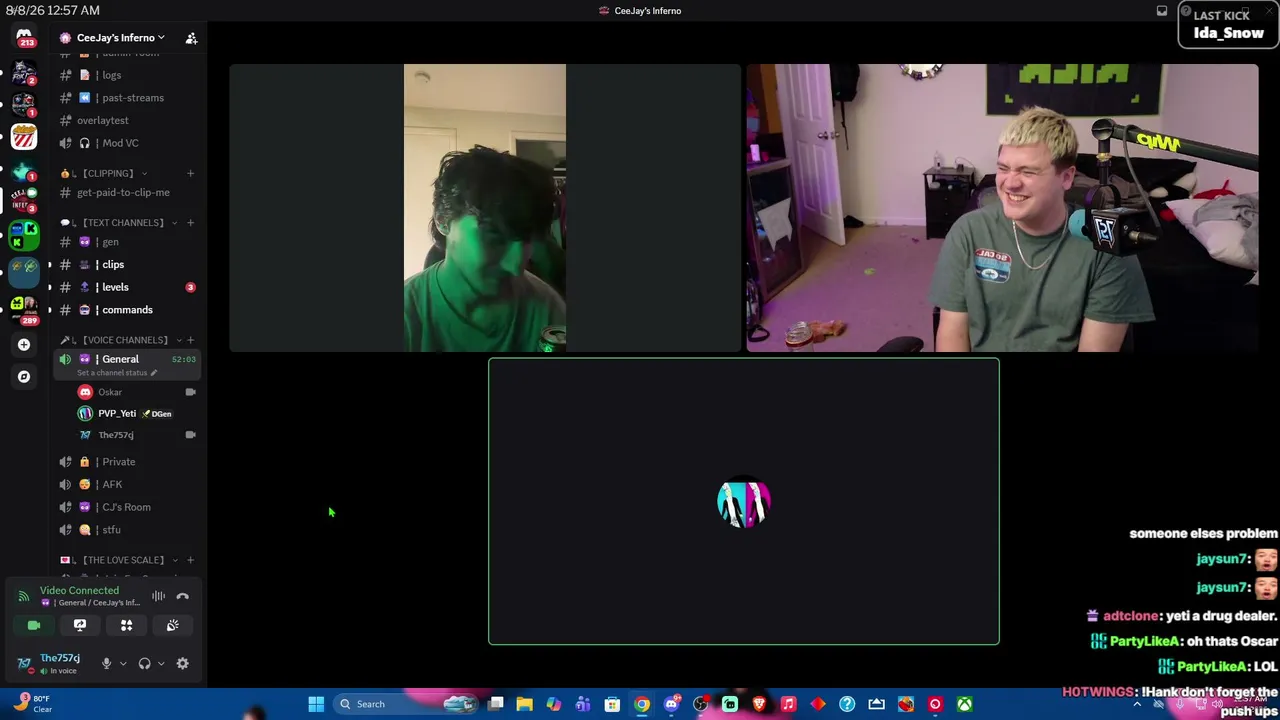This screenshot has height=720, width=1280.
Task: Create channel in TEXT CHANNELS category
Action: (191, 222)
